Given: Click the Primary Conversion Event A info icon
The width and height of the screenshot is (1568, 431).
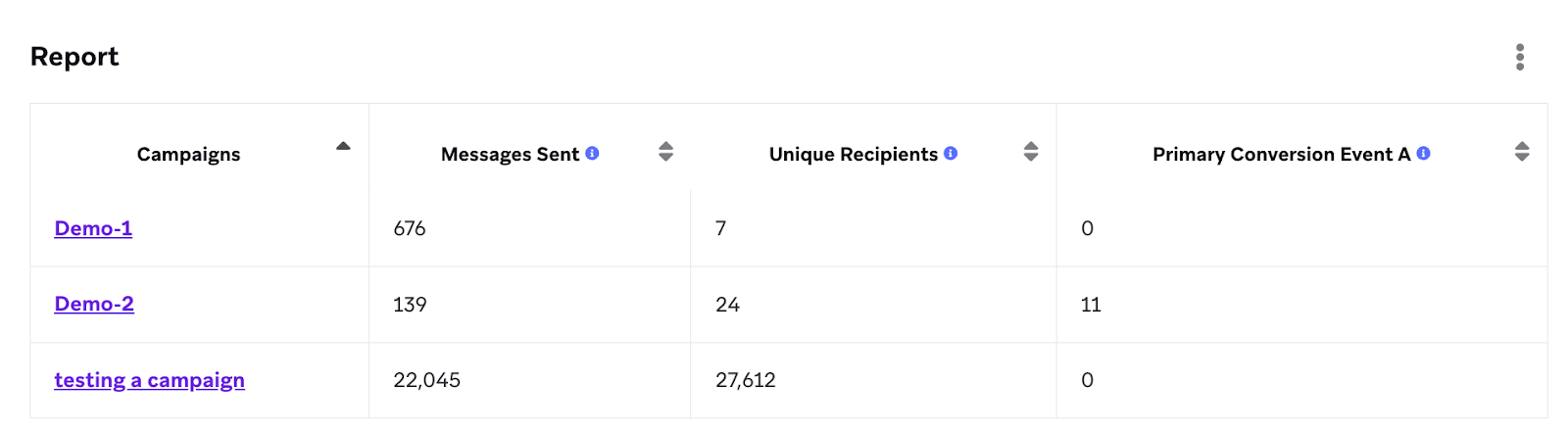Looking at the screenshot, I should click(1424, 153).
